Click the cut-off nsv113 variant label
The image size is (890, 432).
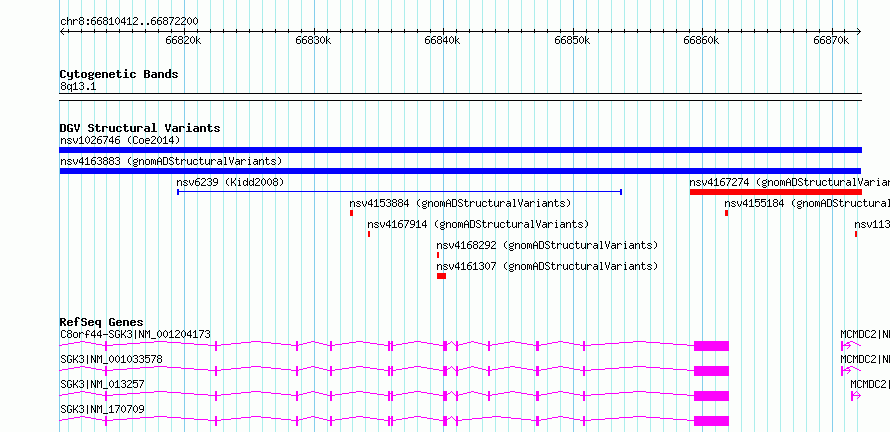[x=872, y=224]
